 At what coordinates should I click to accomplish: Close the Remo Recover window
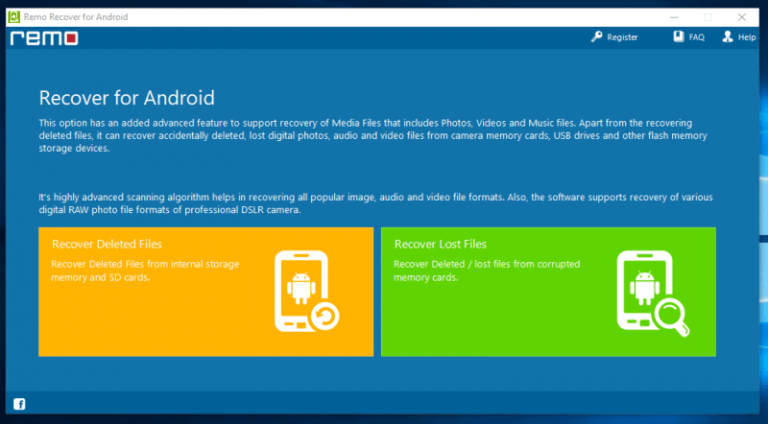(742, 17)
